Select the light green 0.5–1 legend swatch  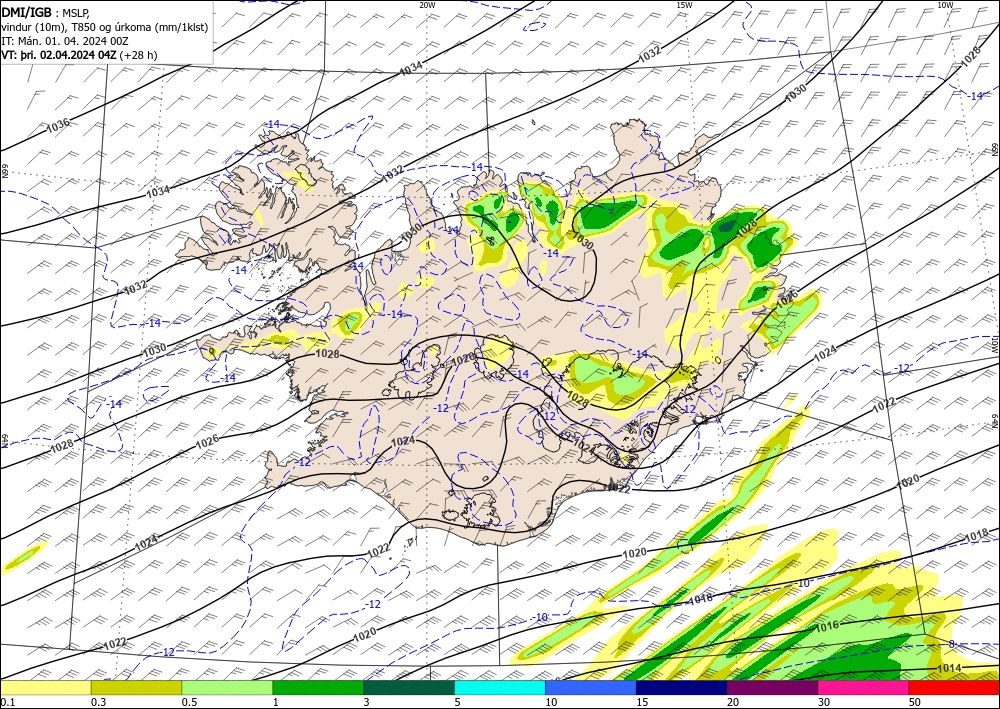[x=227, y=688]
